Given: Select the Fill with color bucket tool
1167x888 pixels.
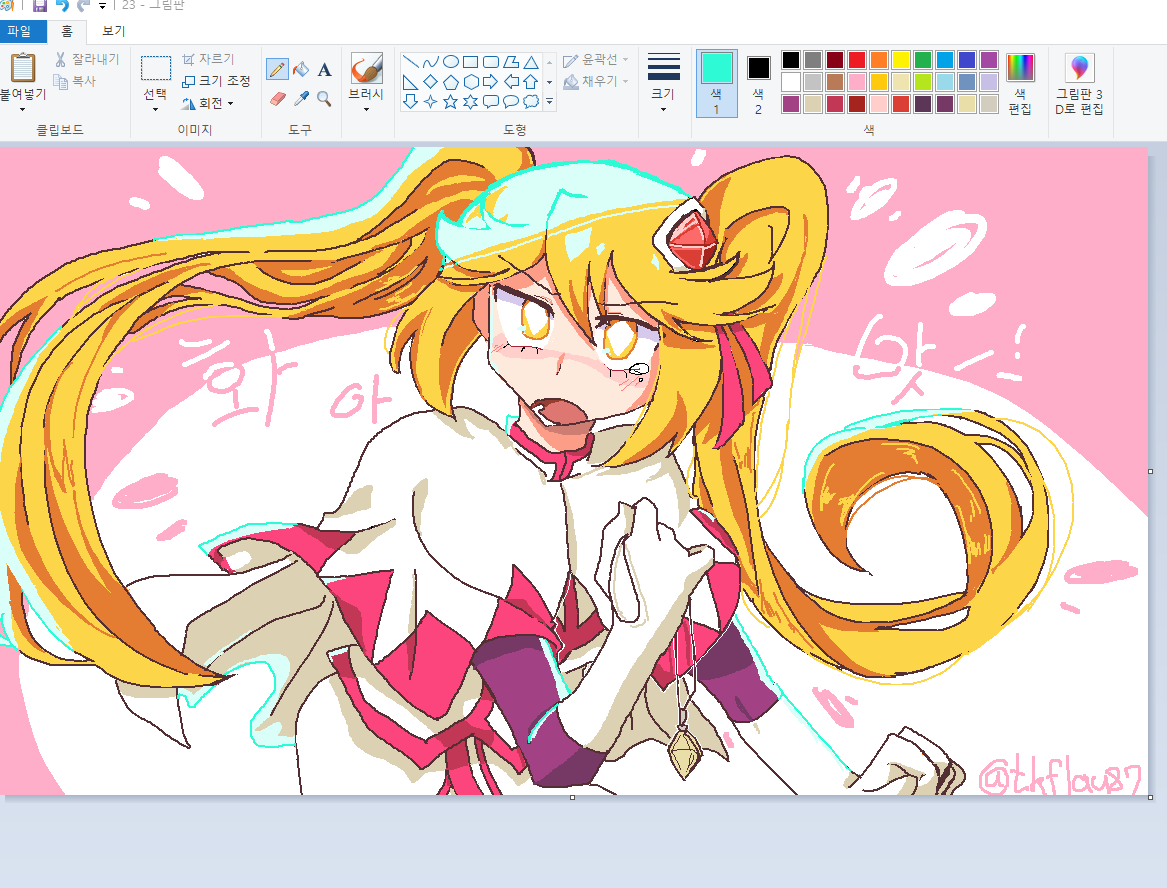Looking at the screenshot, I should 301,70.
